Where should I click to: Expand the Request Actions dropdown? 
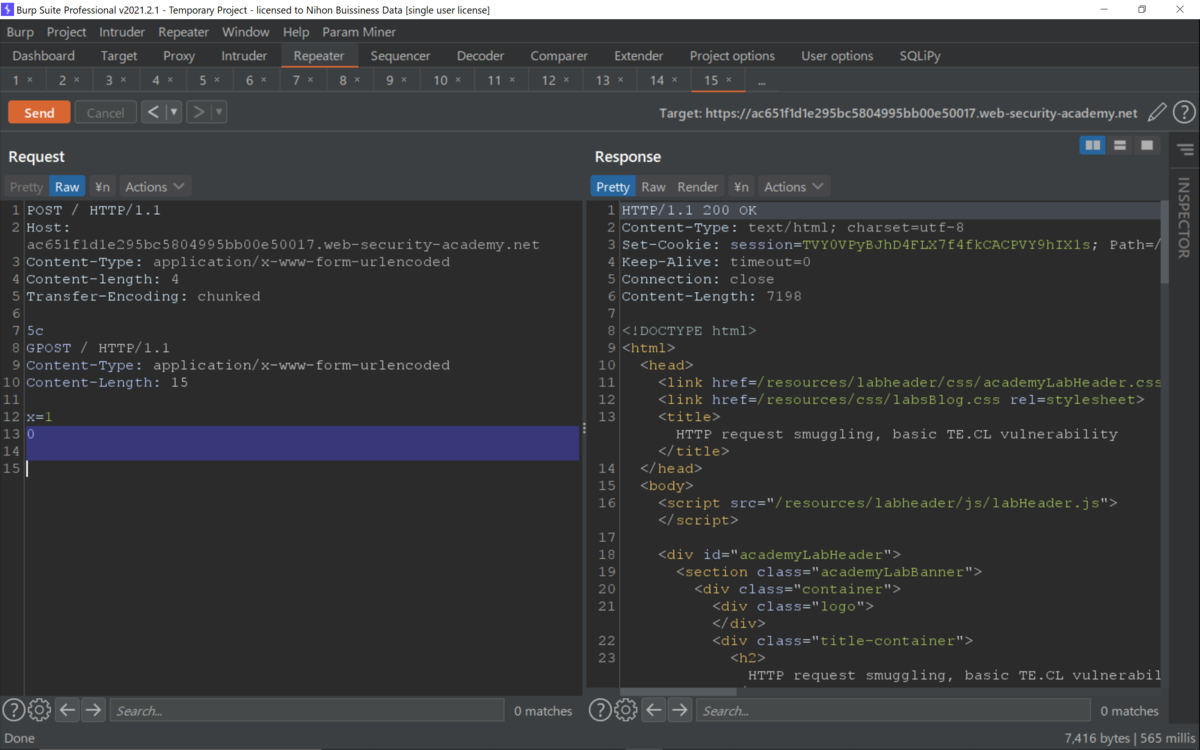(155, 187)
